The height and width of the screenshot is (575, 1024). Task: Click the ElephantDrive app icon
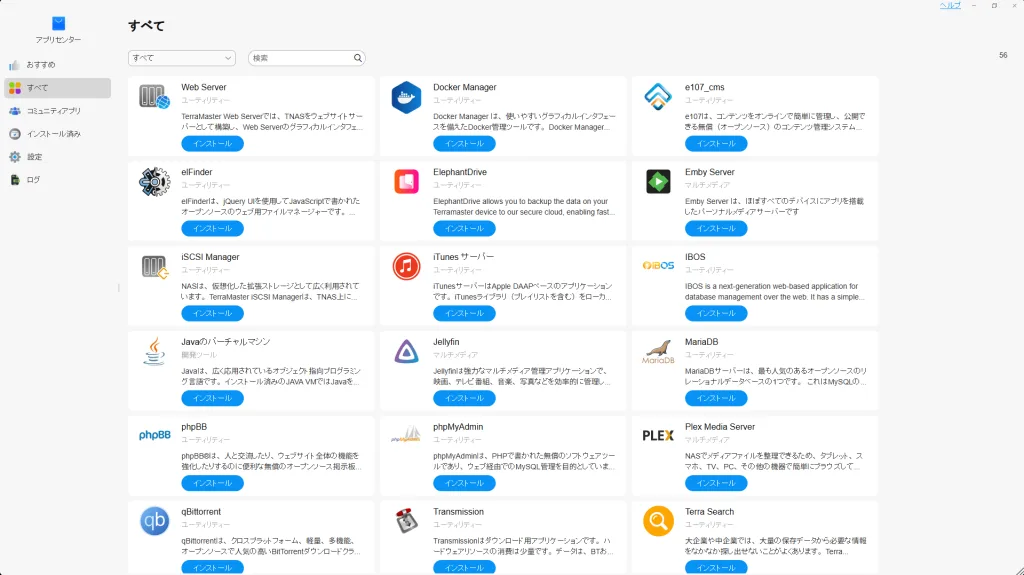coord(406,182)
